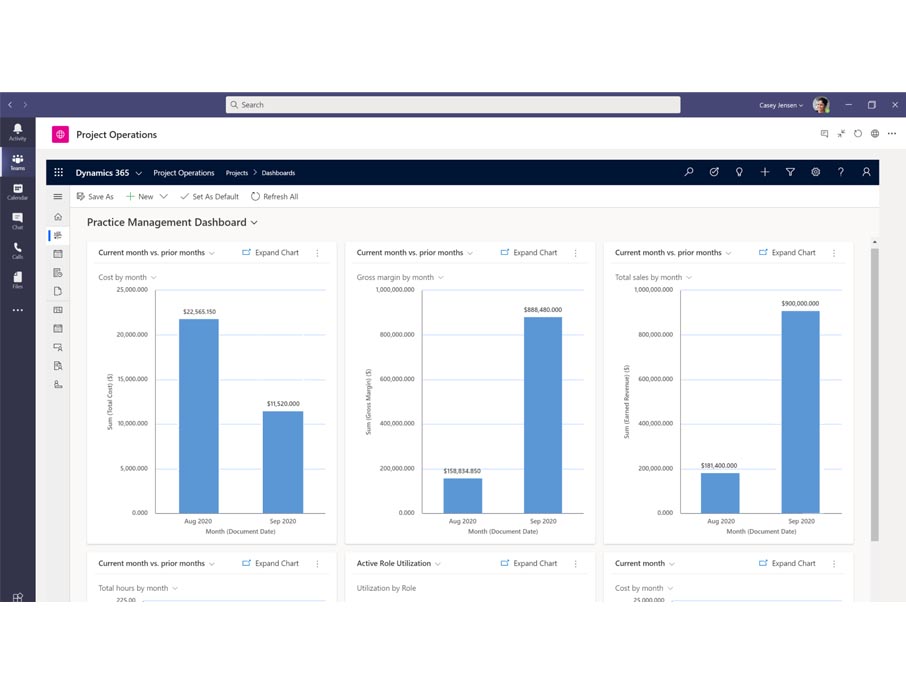
Task: Select the Home icon in the left sitemap
Action: click(58, 216)
